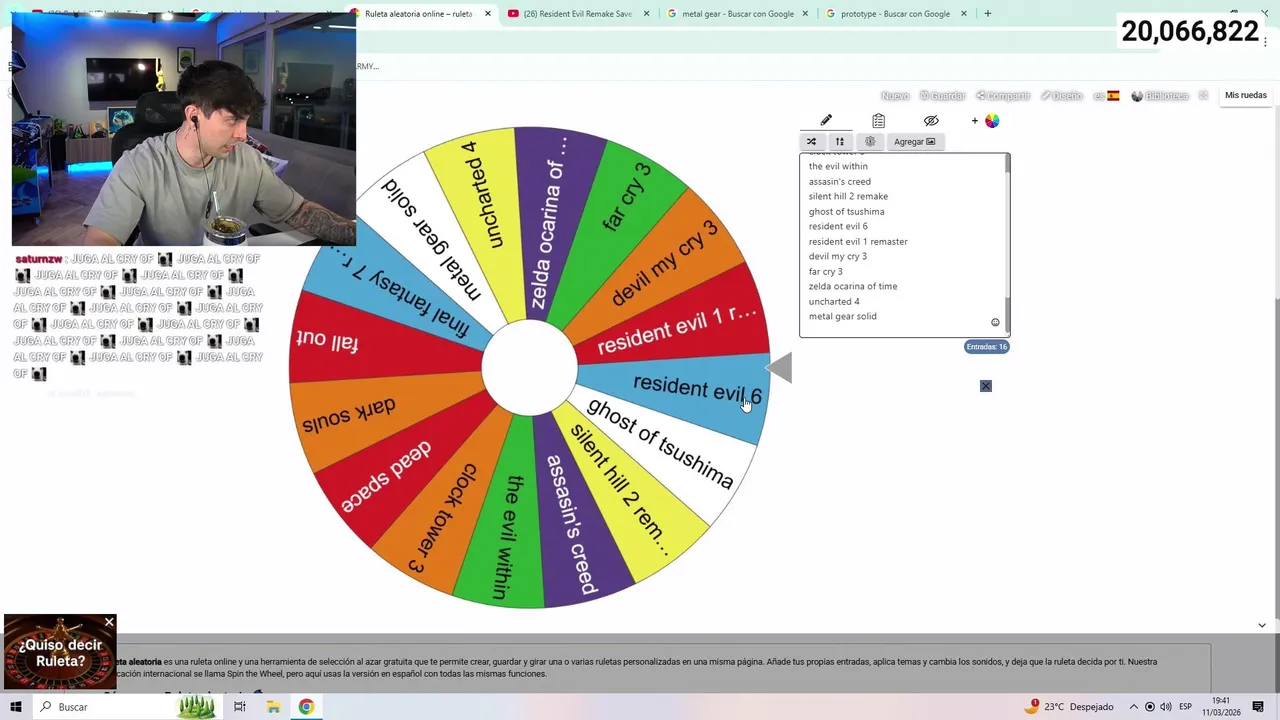The width and height of the screenshot is (1280, 720).
Task: Collapse section with chevron at bottom right
Action: tap(1262, 625)
